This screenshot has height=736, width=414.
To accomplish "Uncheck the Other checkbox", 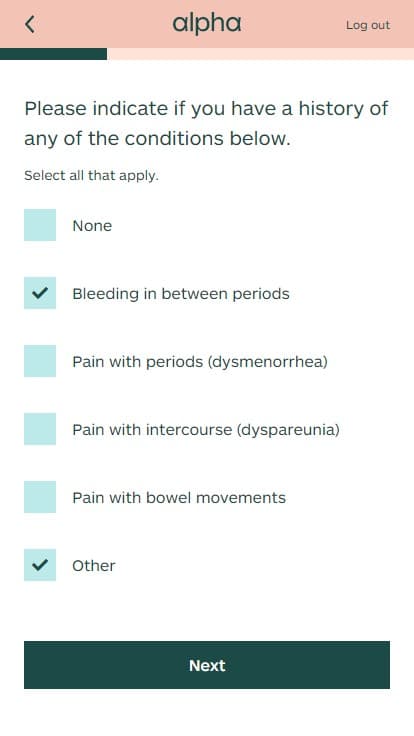I will point(40,565).
